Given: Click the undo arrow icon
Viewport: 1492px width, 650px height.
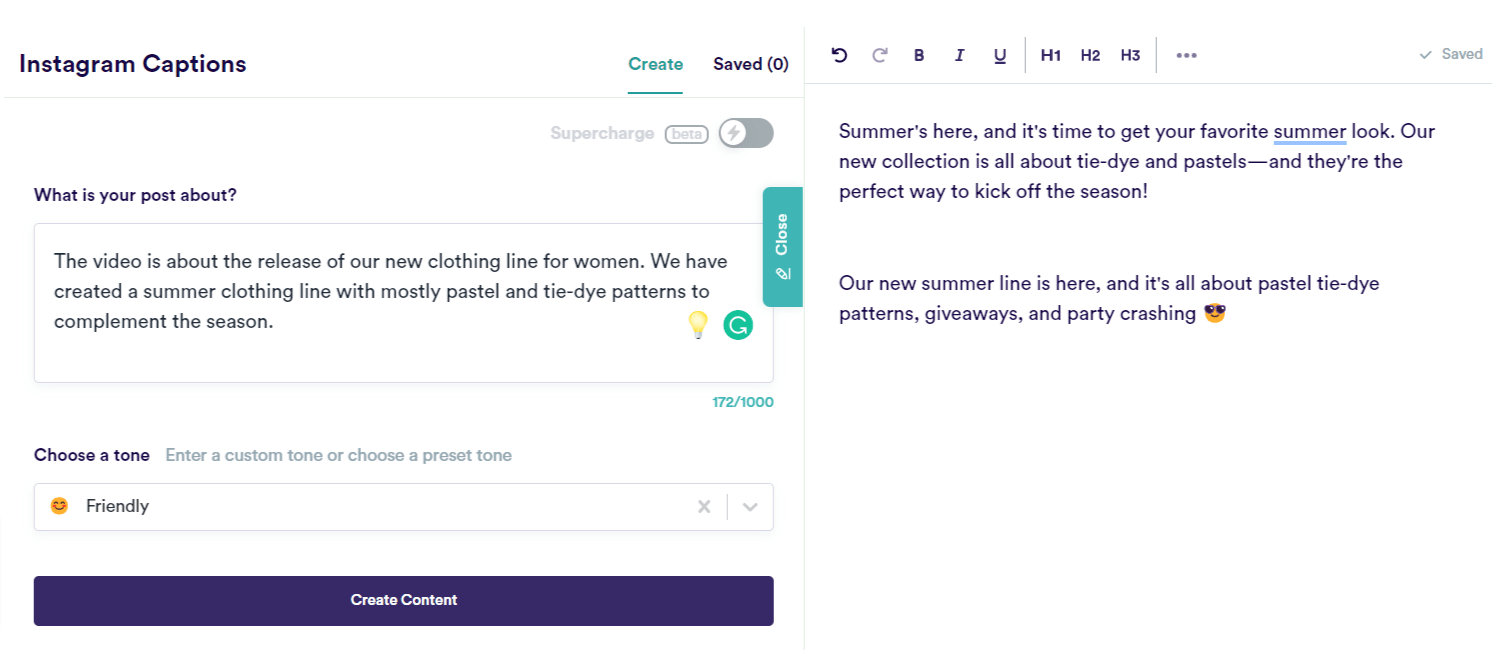Looking at the screenshot, I should tap(839, 55).
